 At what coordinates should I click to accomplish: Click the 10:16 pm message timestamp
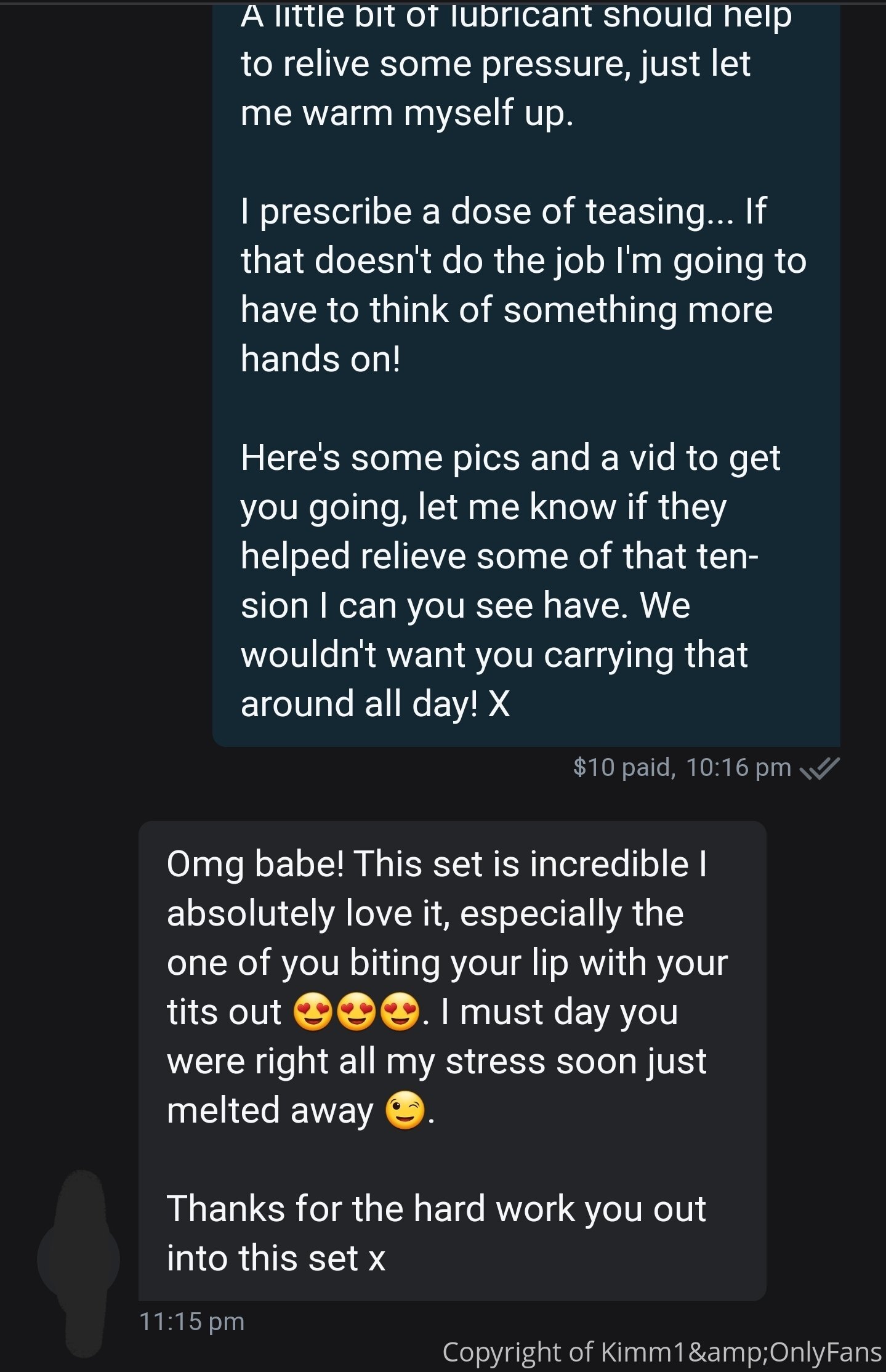(738, 768)
